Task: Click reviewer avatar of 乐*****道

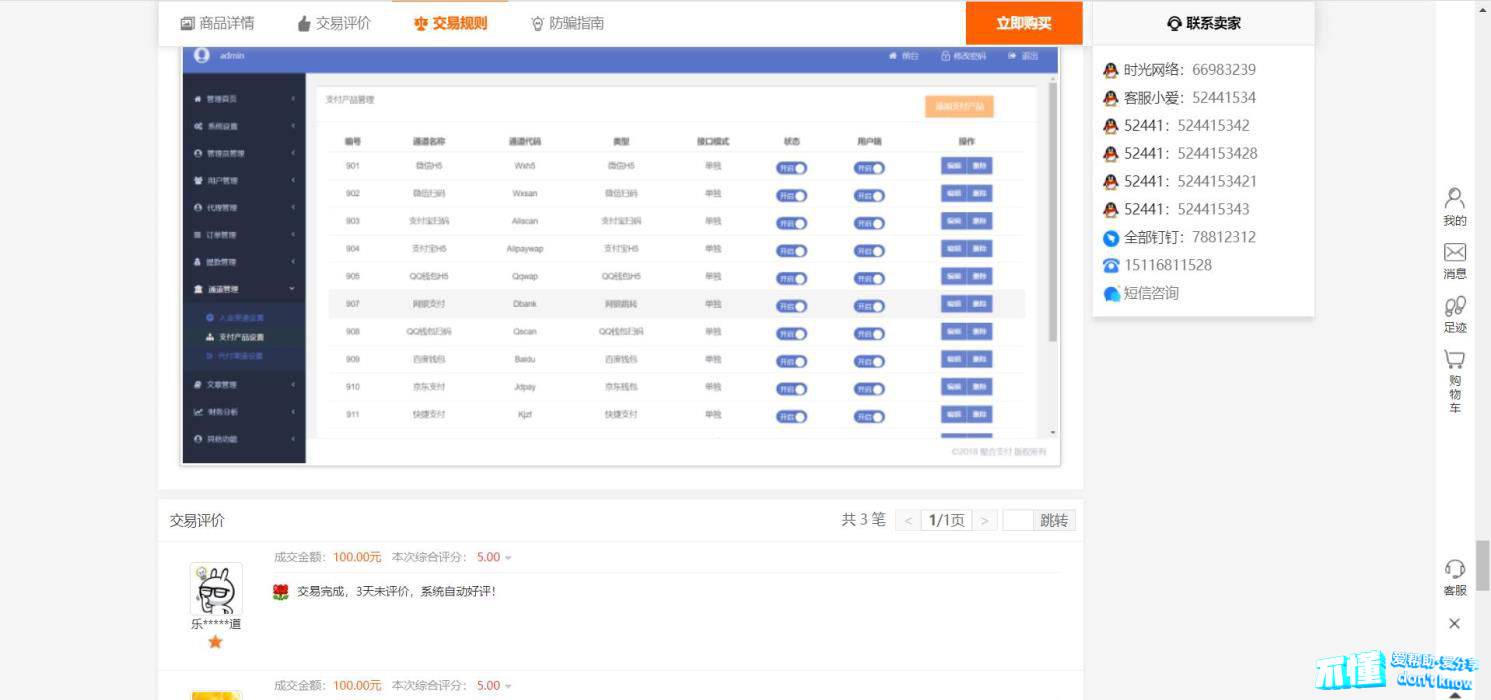Action: (216, 589)
